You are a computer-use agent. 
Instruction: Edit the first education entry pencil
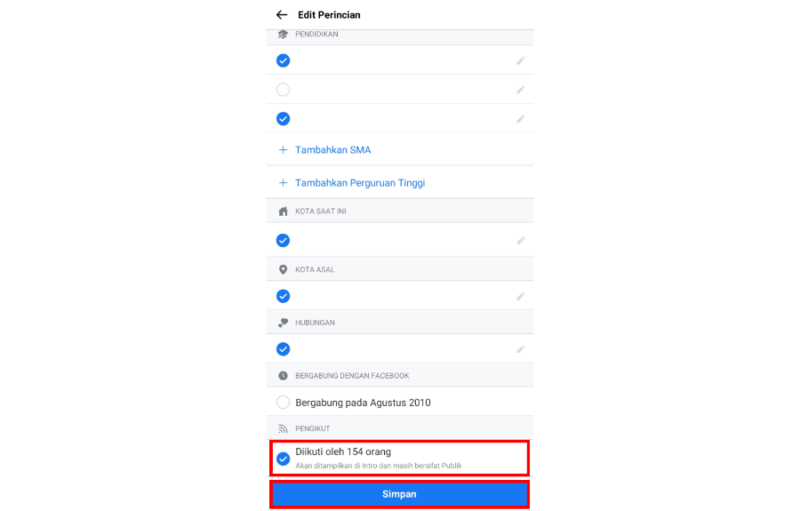tap(520, 61)
